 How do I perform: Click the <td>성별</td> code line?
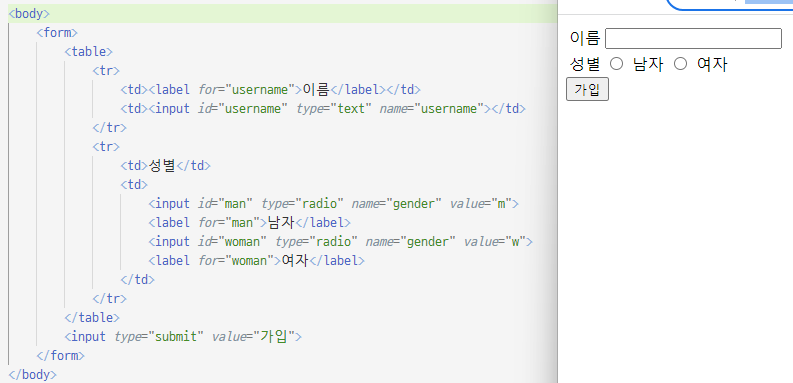coord(165,165)
